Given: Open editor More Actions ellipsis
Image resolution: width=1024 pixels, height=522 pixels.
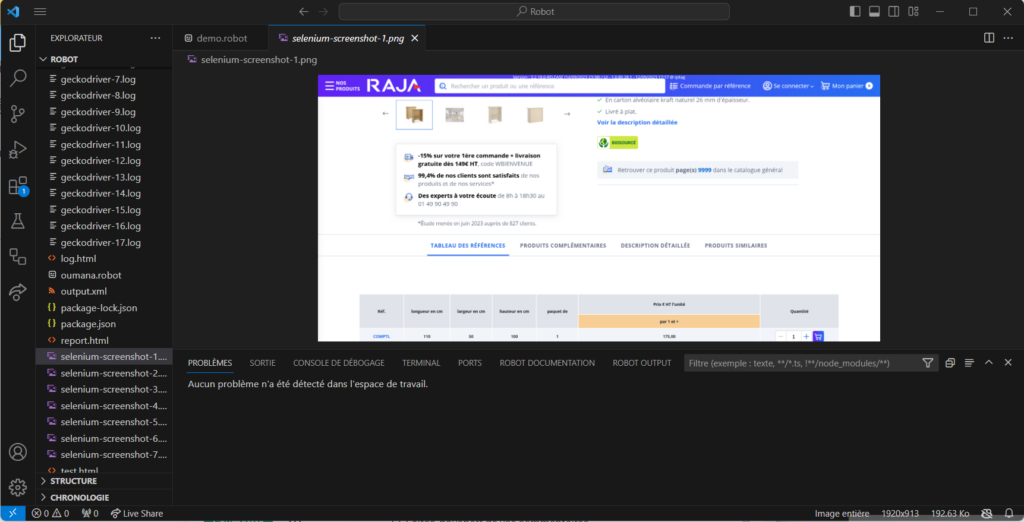Looking at the screenshot, I should 1009,38.
